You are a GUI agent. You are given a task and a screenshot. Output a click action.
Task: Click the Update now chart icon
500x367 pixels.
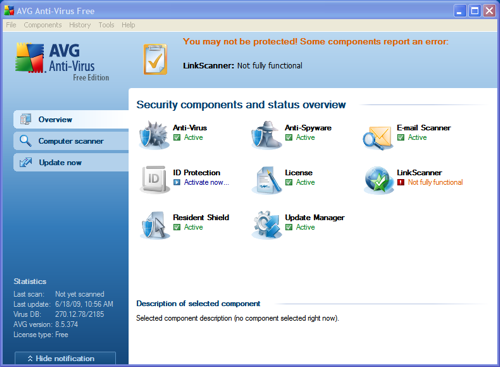click(x=25, y=162)
